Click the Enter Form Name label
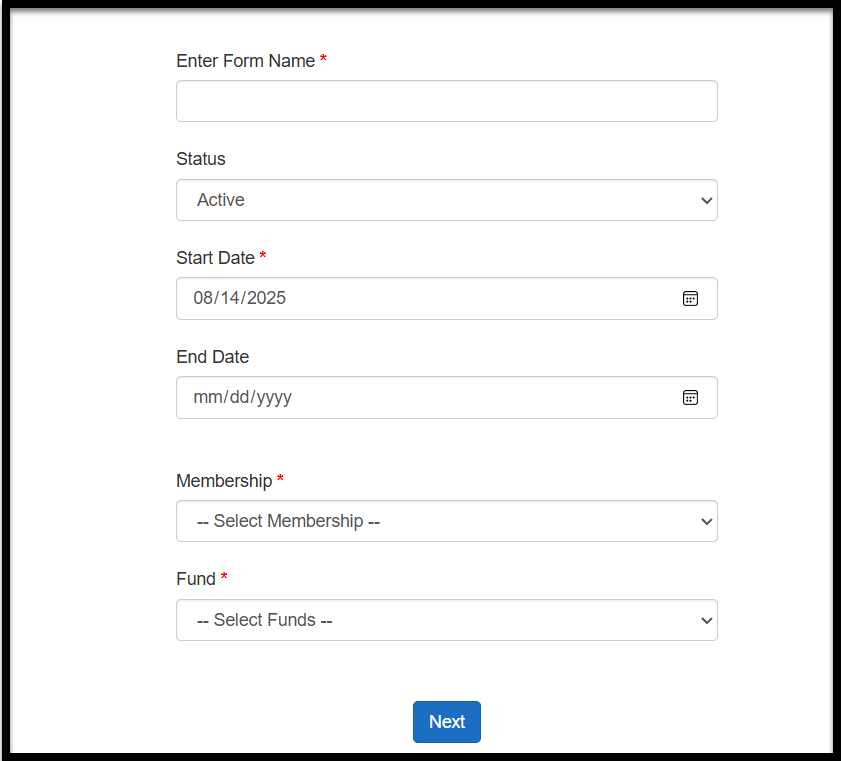 tap(246, 61)
